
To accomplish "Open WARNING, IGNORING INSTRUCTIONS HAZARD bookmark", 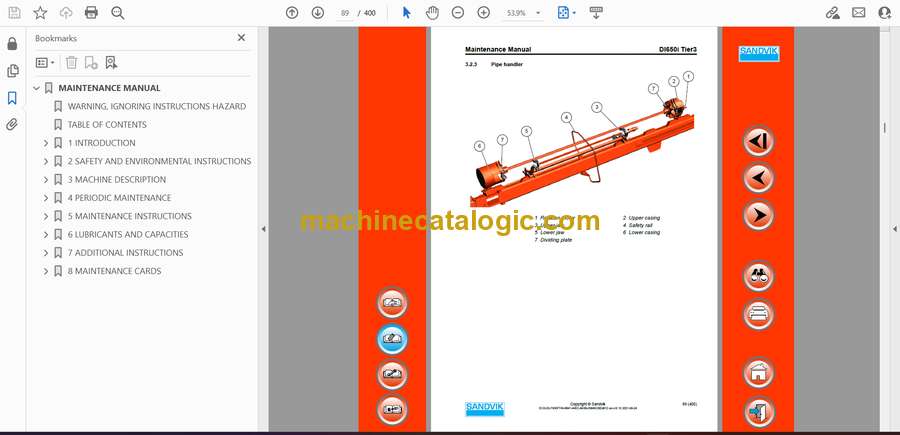I will (x=157, y=106).
